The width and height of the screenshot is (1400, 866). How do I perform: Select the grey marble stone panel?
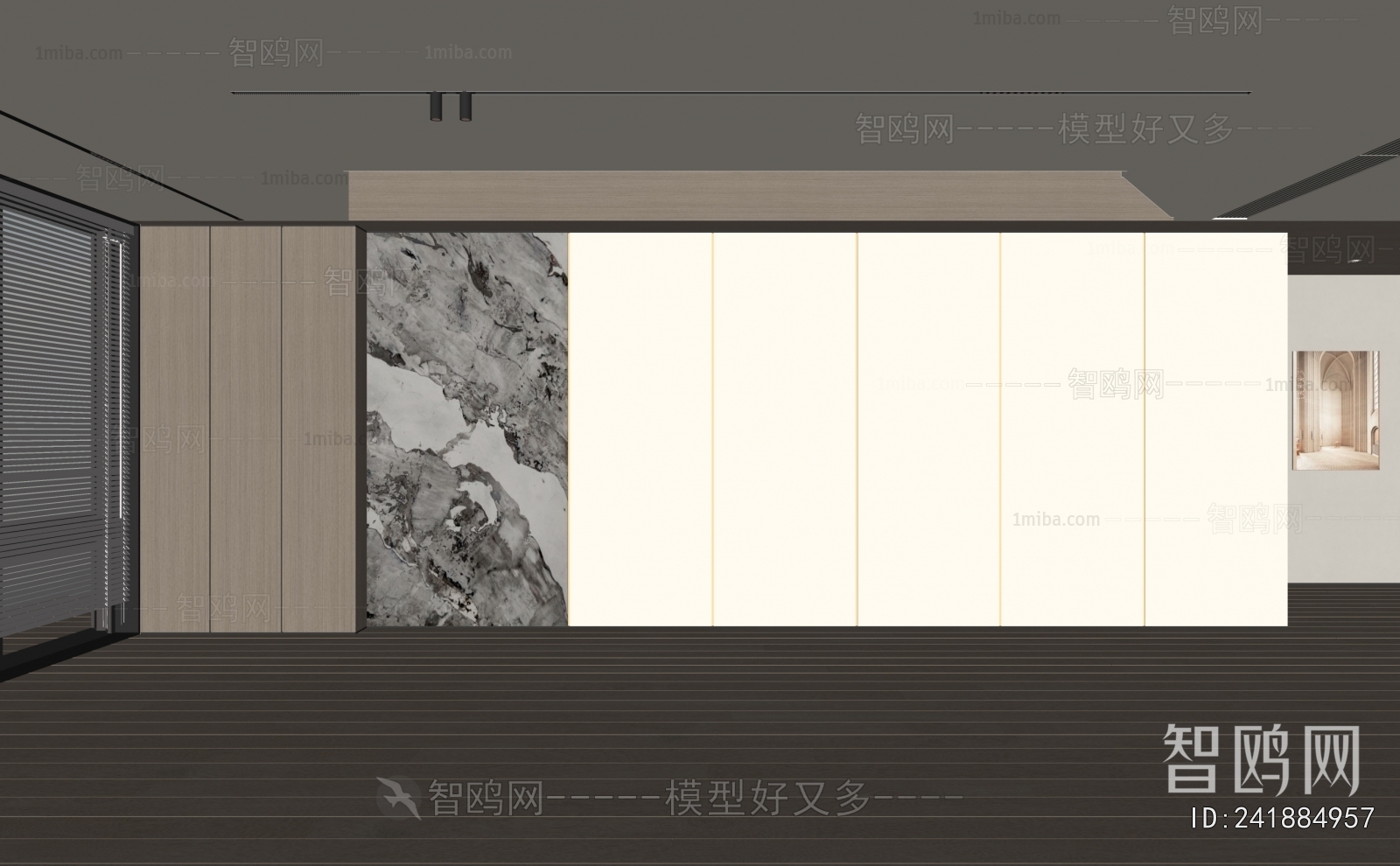466,429
